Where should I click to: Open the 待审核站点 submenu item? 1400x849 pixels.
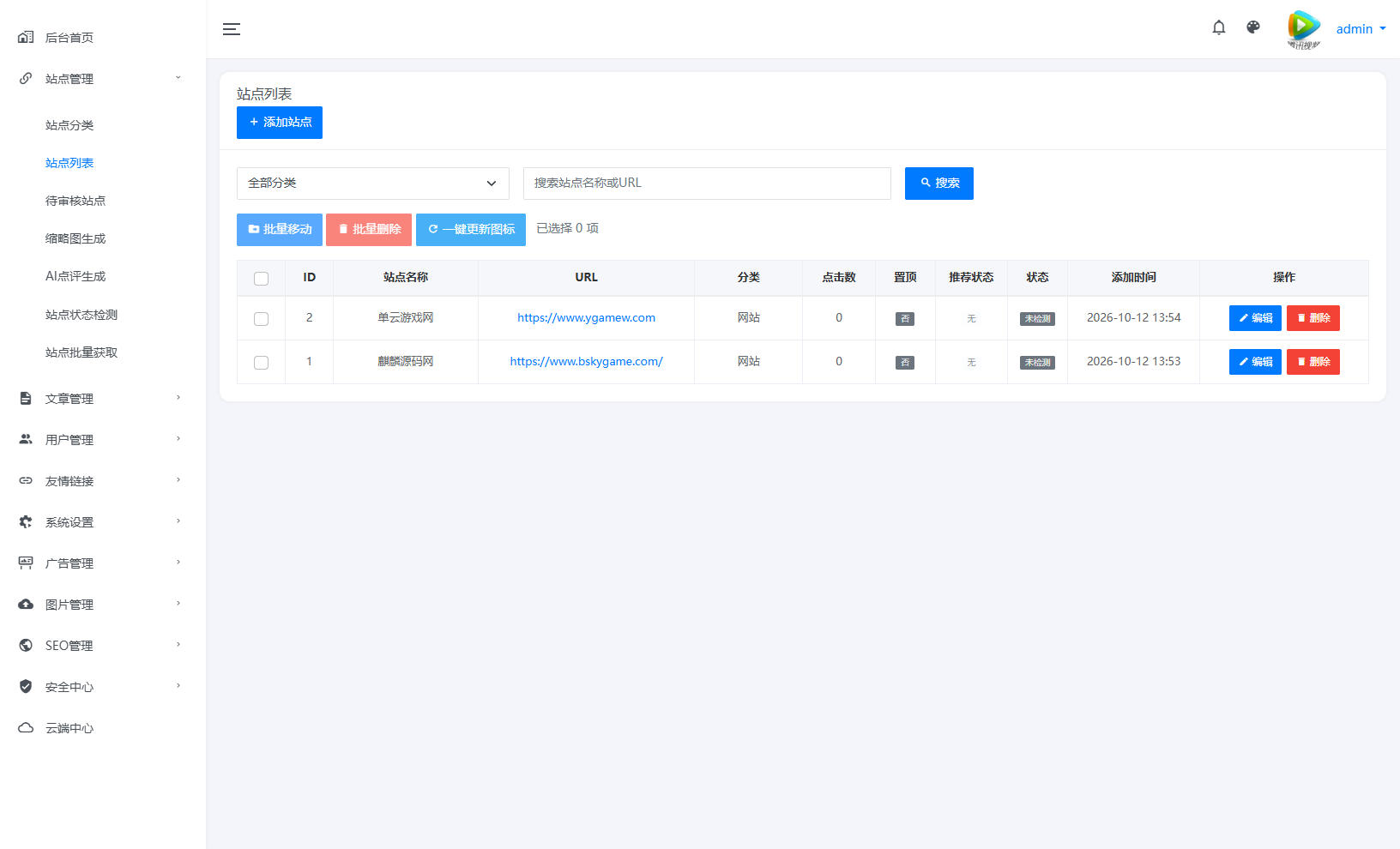(75, 201)
